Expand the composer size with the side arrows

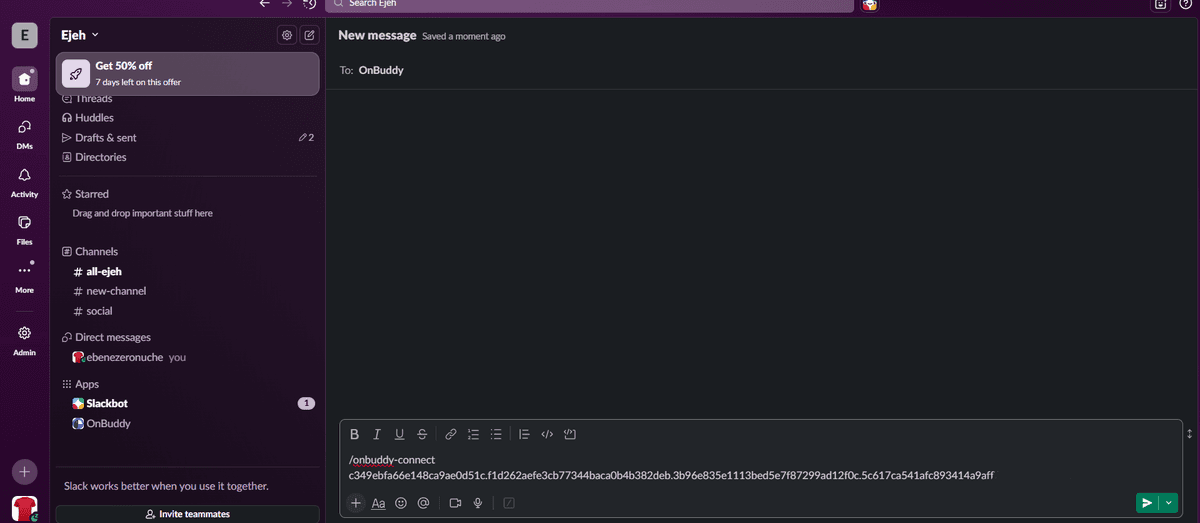[x=1189, y=434]
